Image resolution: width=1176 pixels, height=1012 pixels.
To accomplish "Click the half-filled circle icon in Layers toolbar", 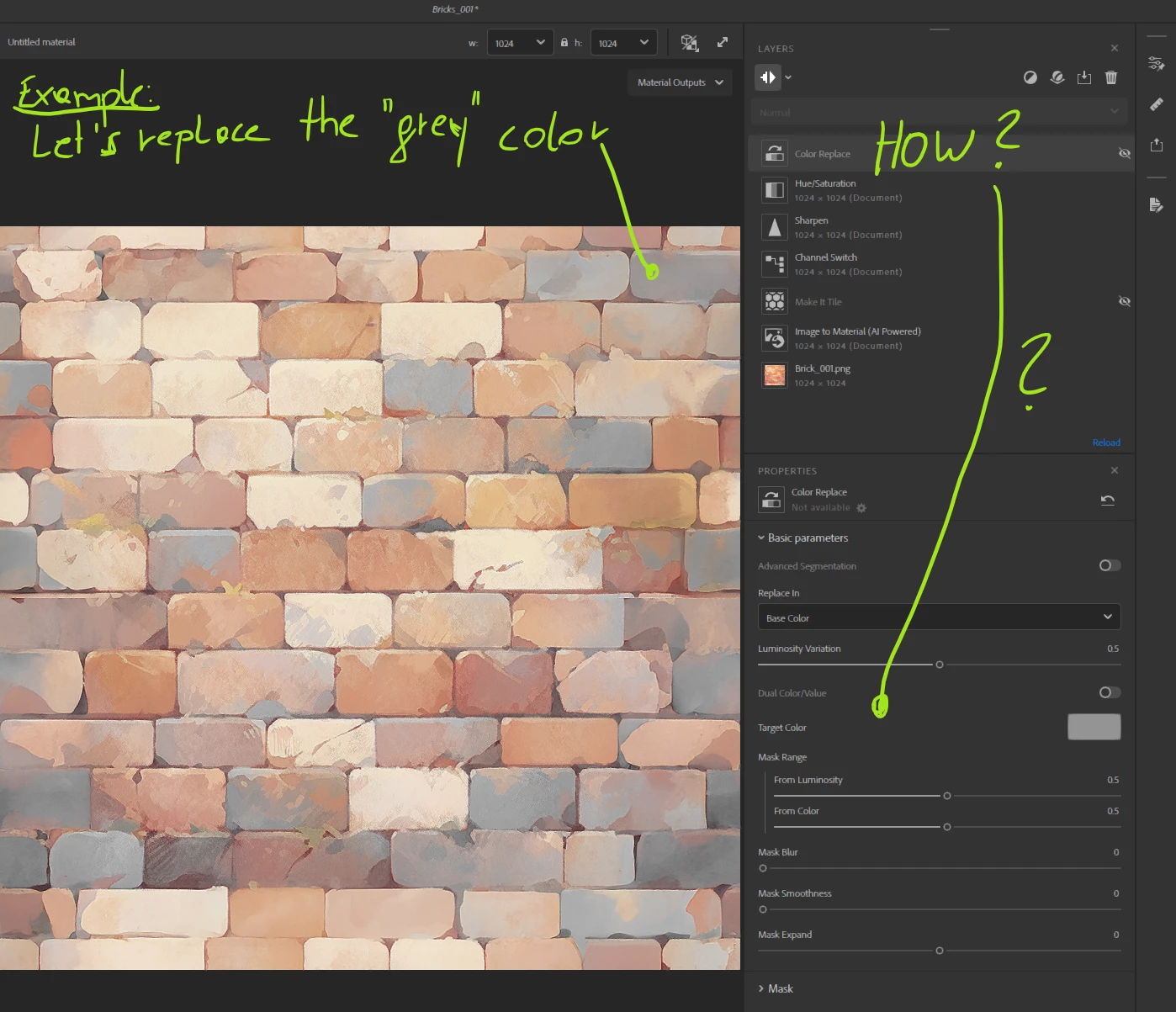I will (1030, 77).
